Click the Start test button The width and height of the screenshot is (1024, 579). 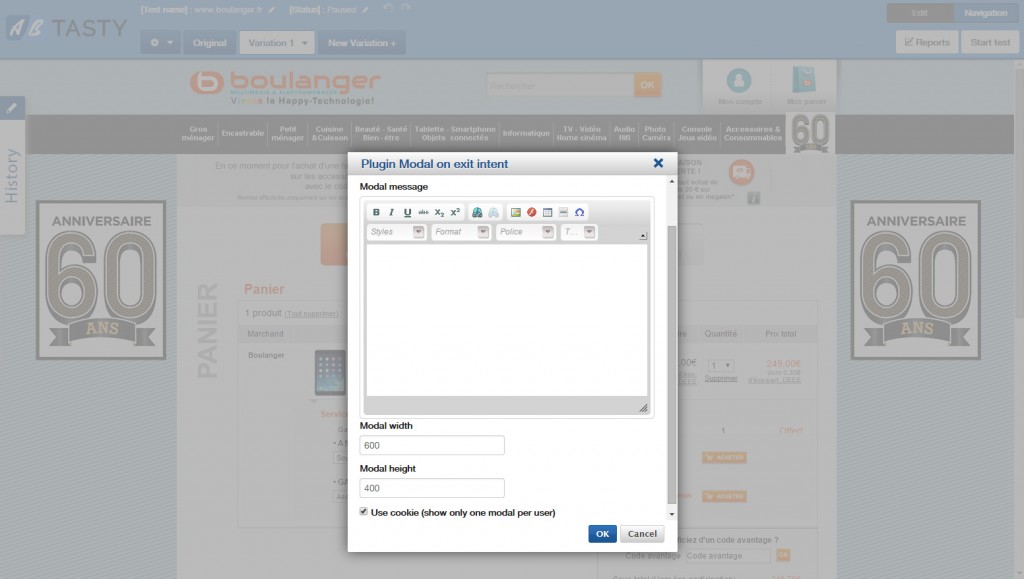(x=990, y=42)
